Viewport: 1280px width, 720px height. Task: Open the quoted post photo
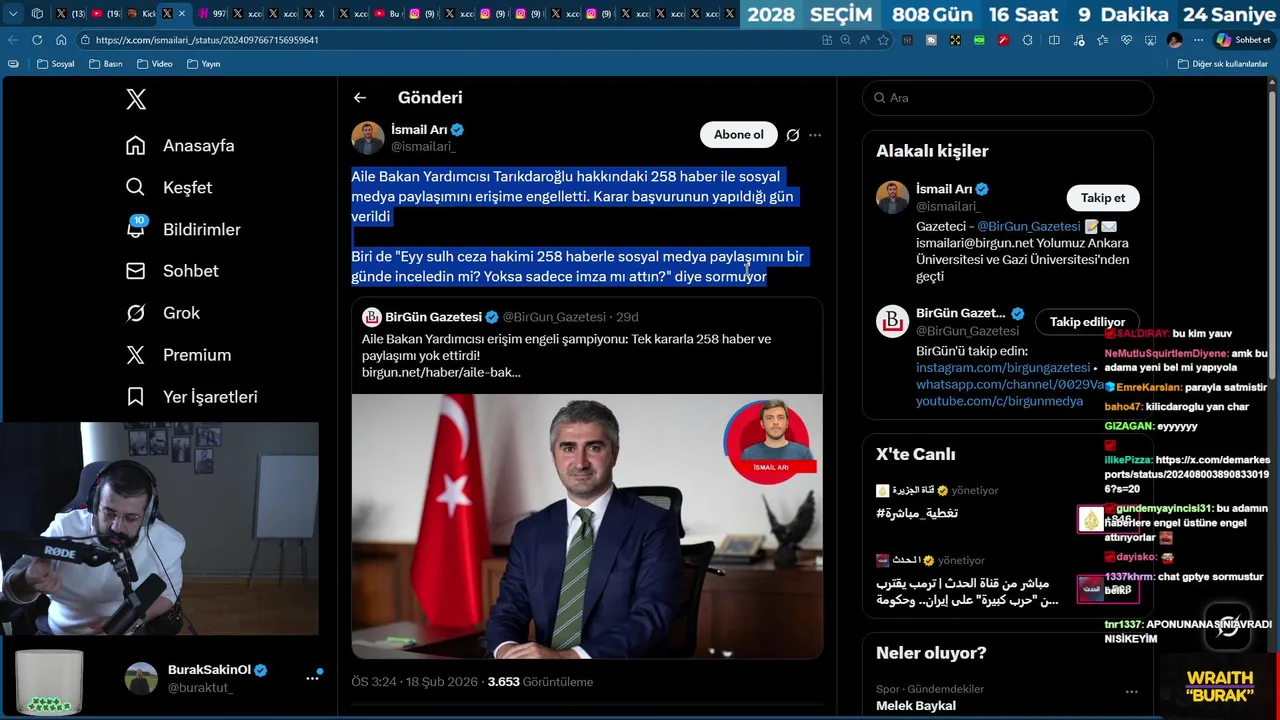pyautogui.click(x=587, y=526)
